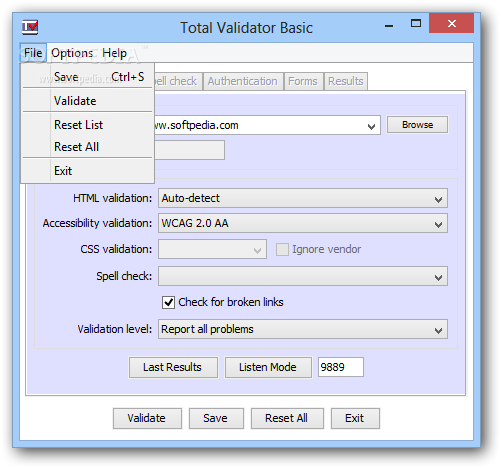The height and width of the screenshot is (468, 501).
Task: Close the Total Validator window
Action: [x=451, y=23]
